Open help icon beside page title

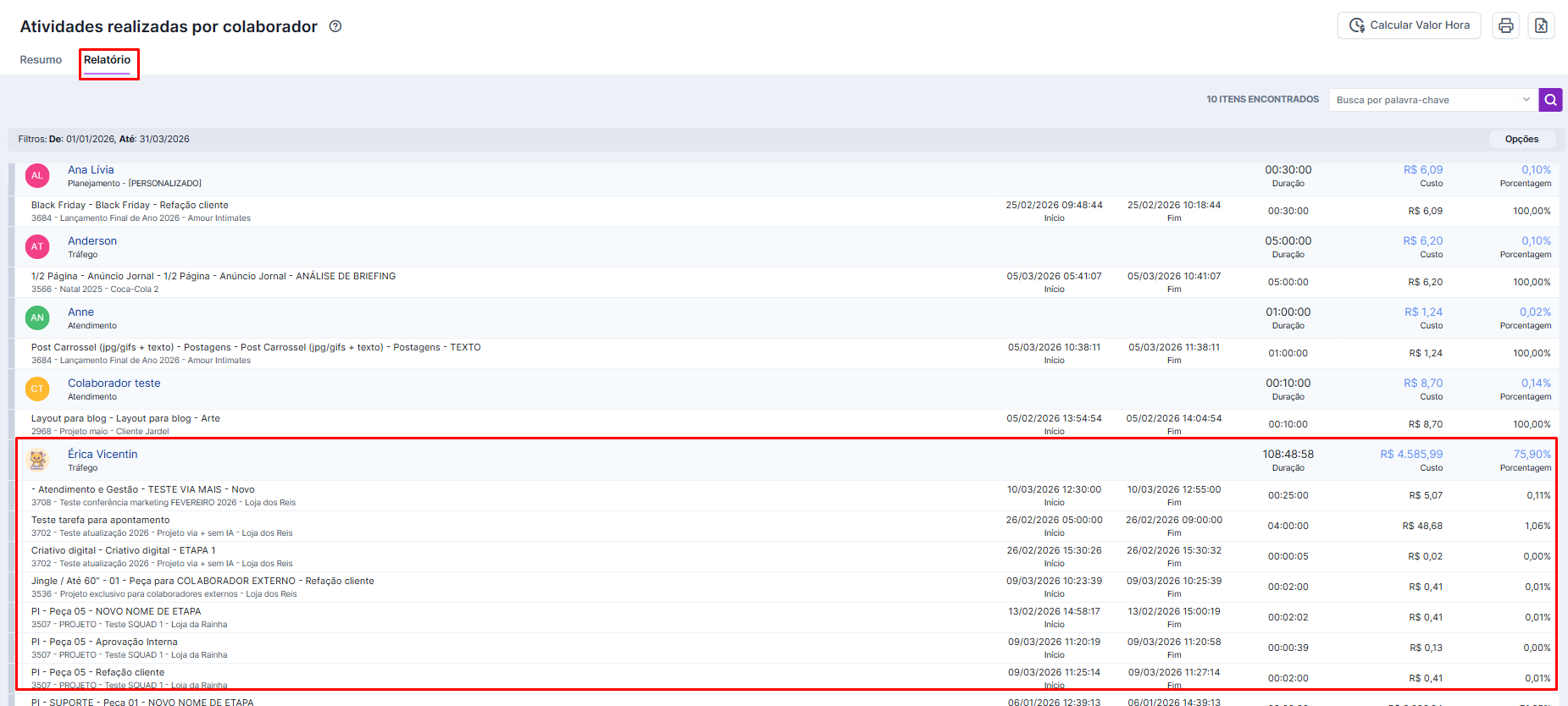[335, 26]
